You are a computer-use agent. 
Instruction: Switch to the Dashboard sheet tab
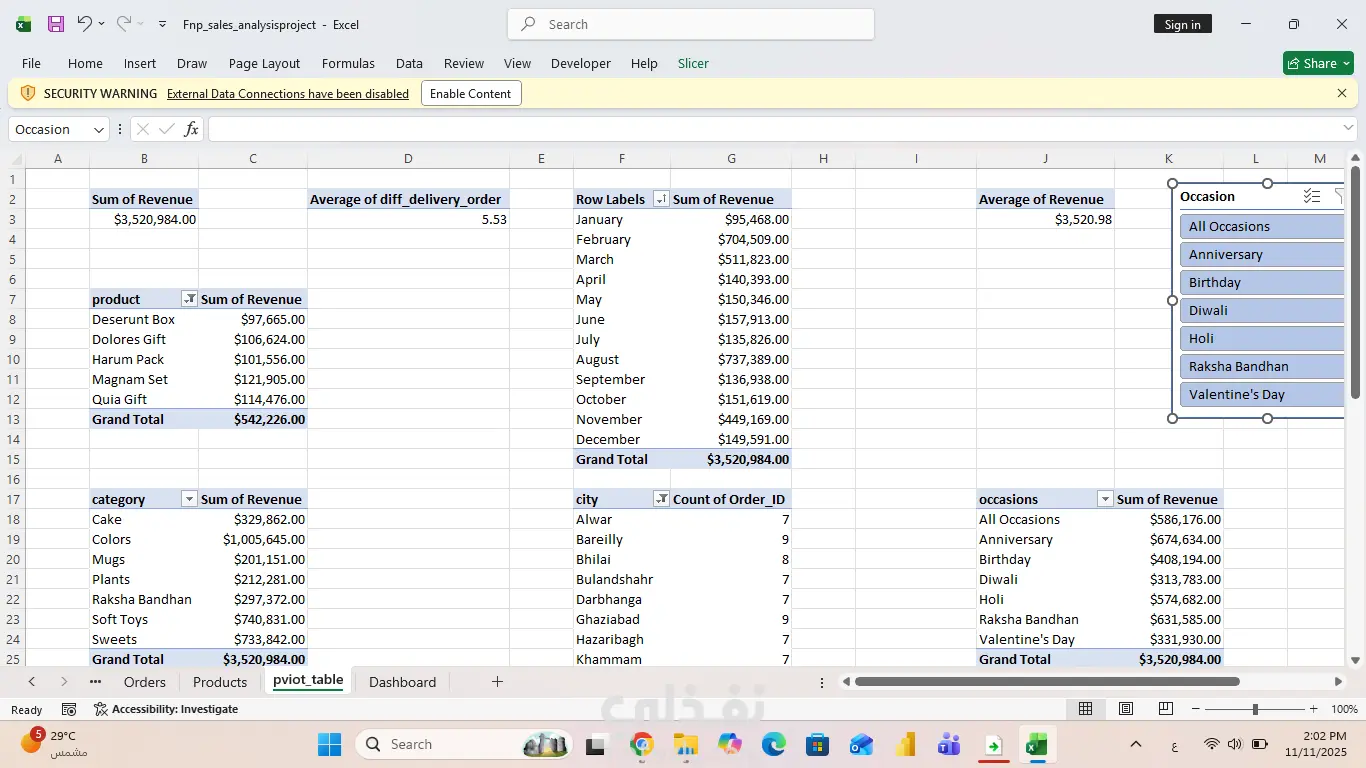tap(402, 682)
